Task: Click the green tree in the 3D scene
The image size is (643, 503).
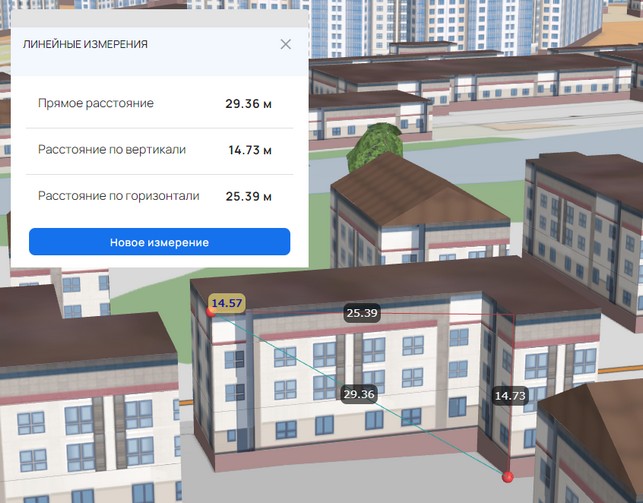Action: coord(378,148)
